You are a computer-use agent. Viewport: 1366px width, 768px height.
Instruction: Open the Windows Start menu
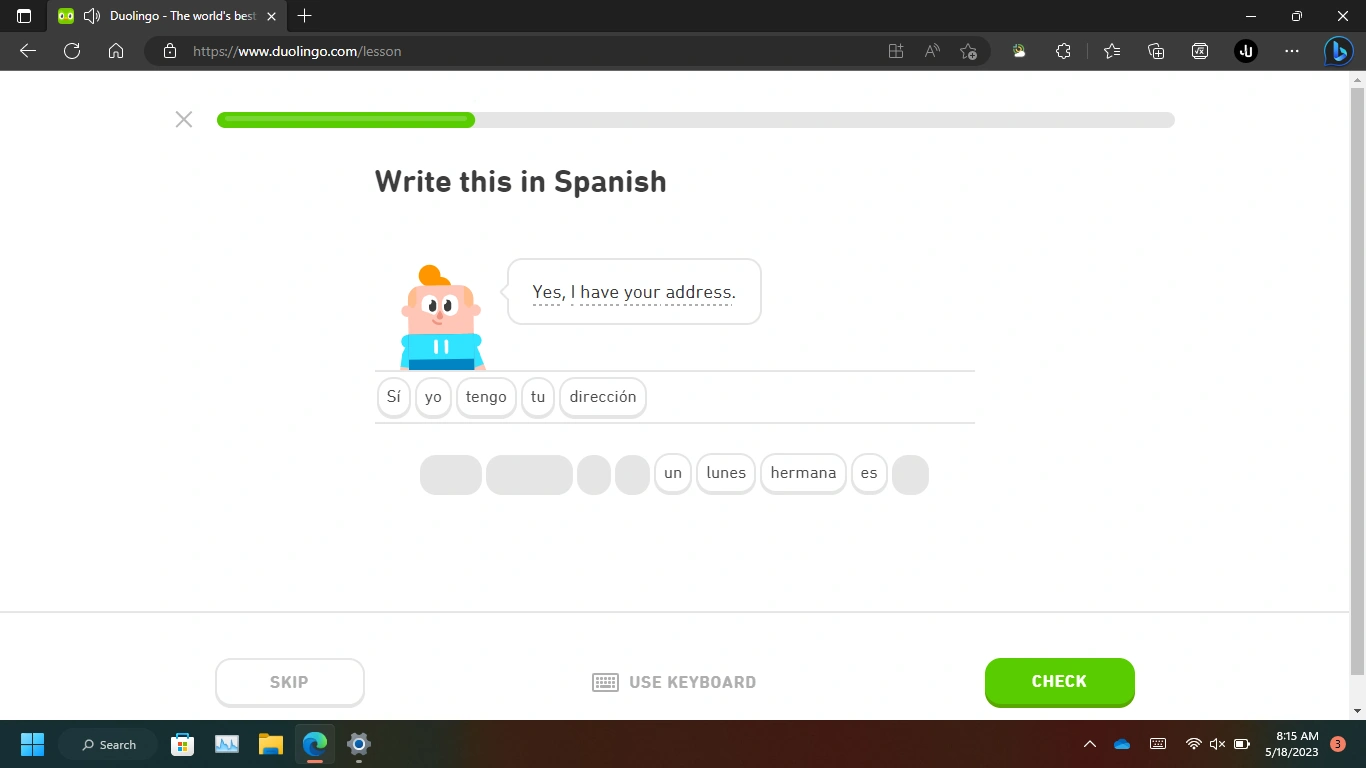32,744
